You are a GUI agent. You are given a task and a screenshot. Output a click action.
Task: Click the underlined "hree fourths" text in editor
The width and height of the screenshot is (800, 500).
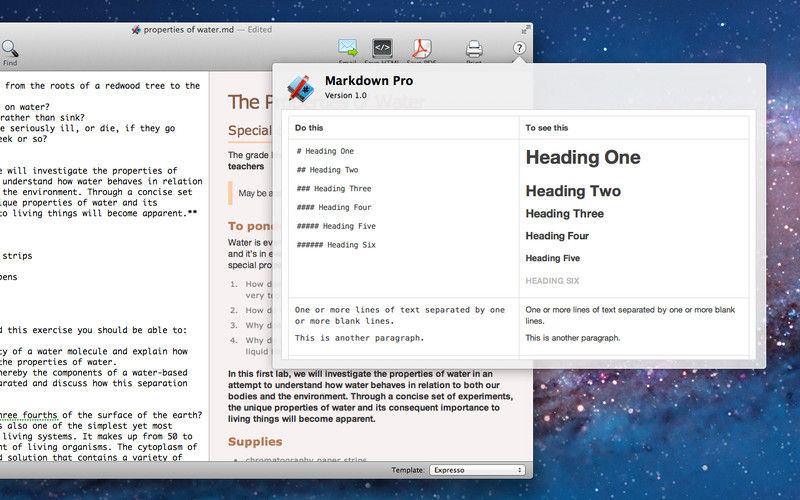click(29, 415)
